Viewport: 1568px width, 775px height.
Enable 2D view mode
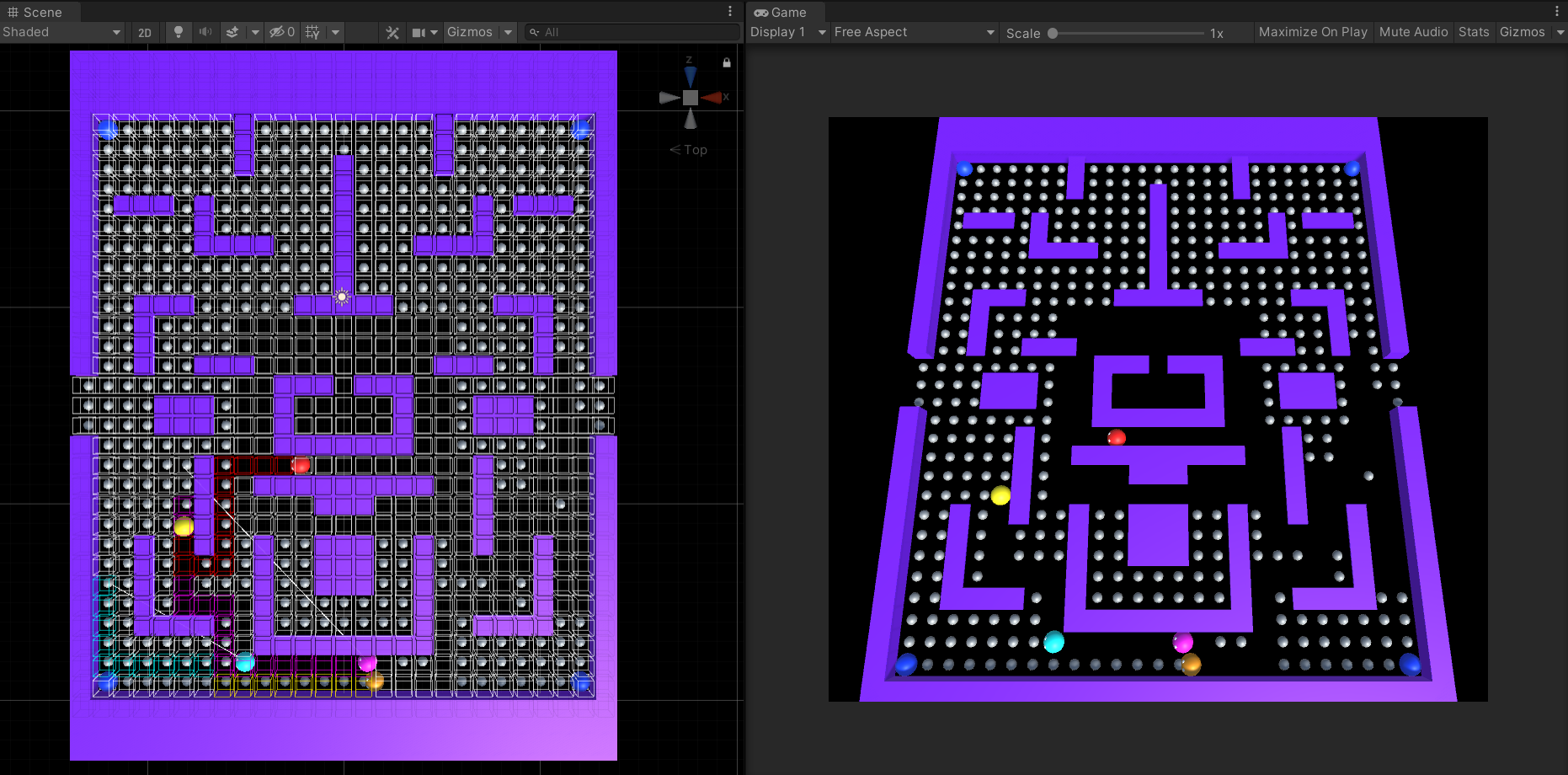(144, 32)
